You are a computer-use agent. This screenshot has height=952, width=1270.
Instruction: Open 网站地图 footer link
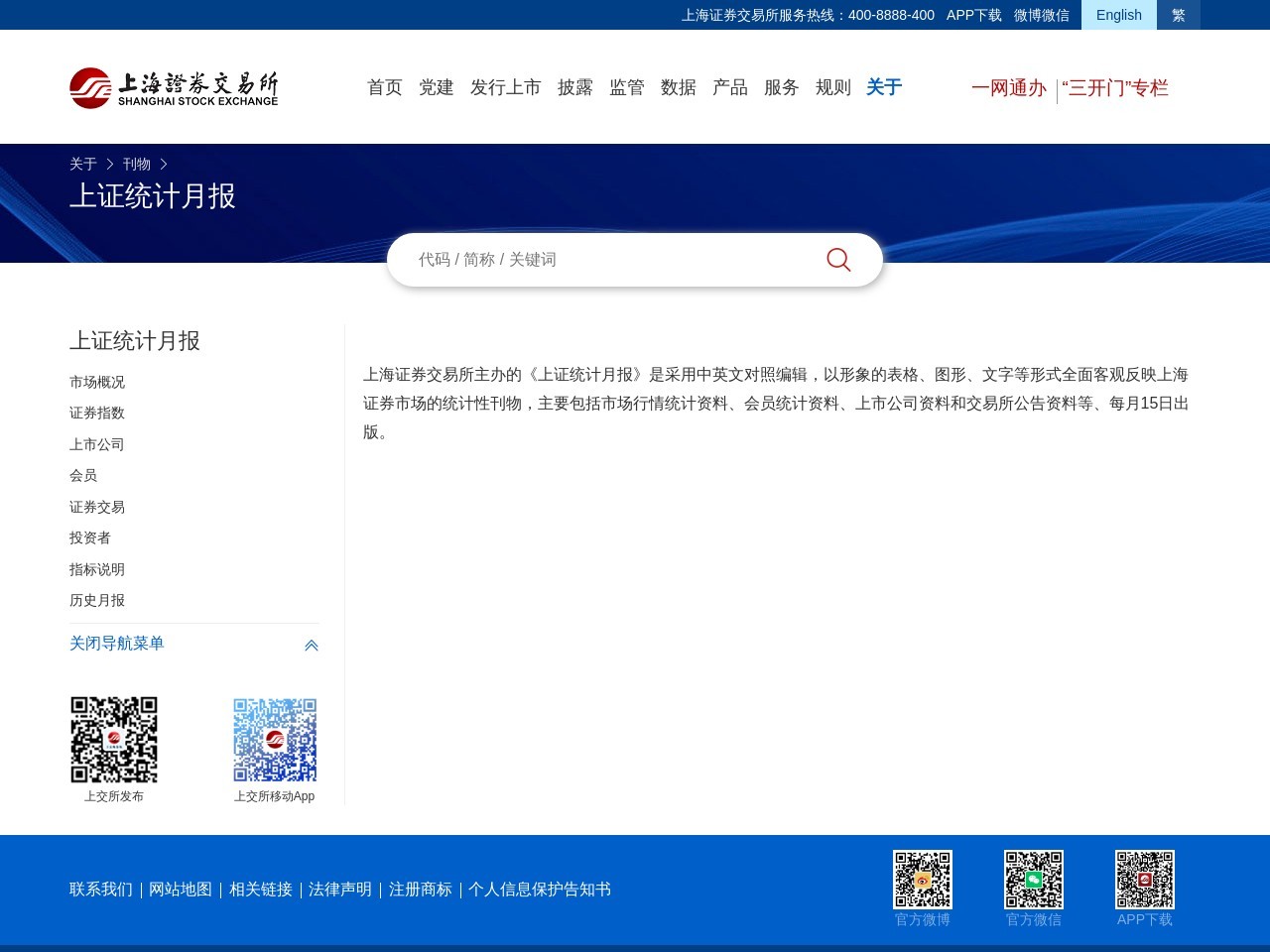coord(181,890)
